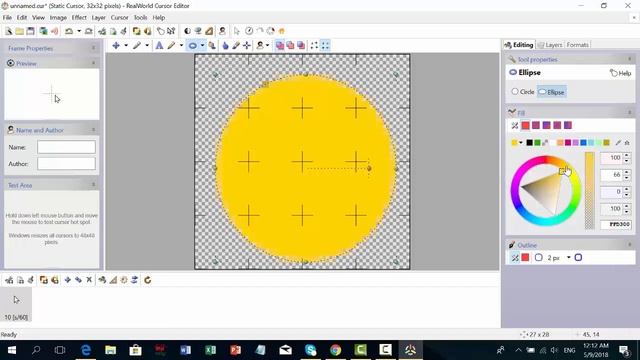Click the clock icon in main toolbar
This screenshot has height=360, width=640.
249,31
